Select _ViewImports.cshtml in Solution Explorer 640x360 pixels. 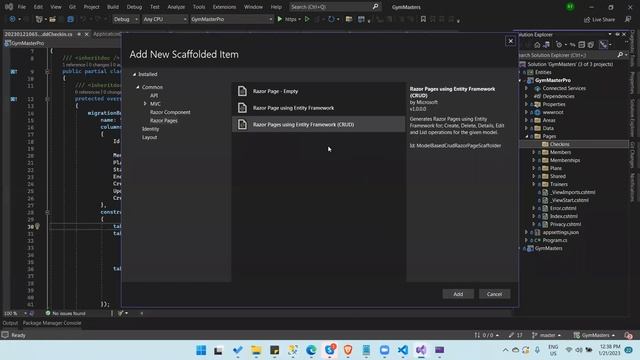(572, 192)
